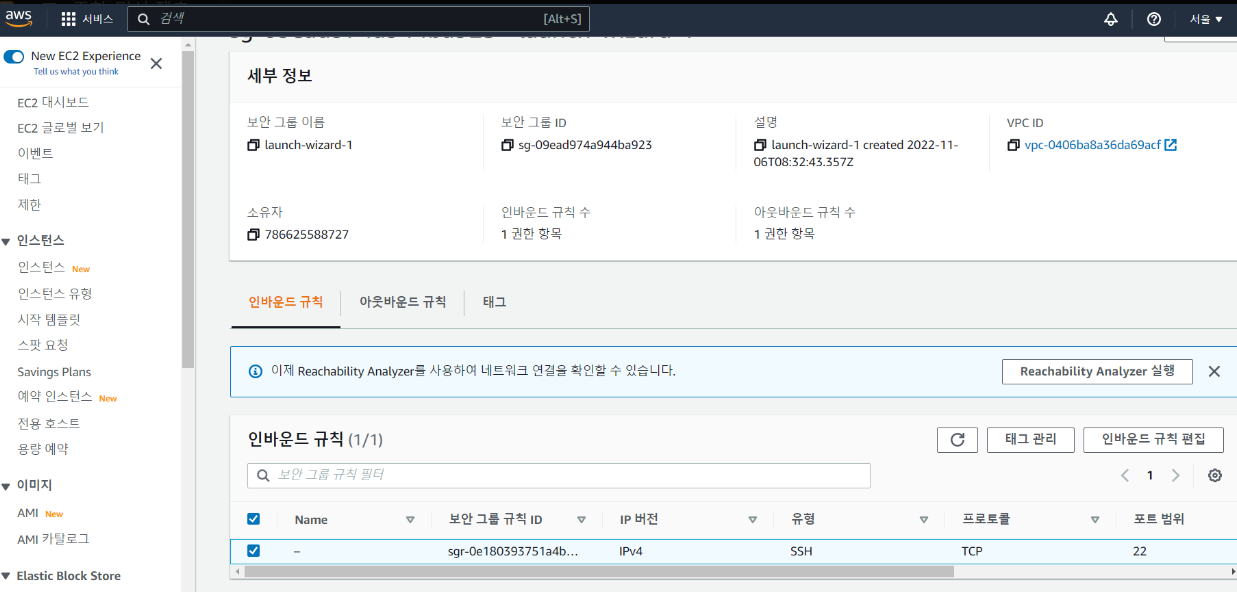Open the 서울 region dropdown
Viewport: 1237px width, 592px height.
1206,19
